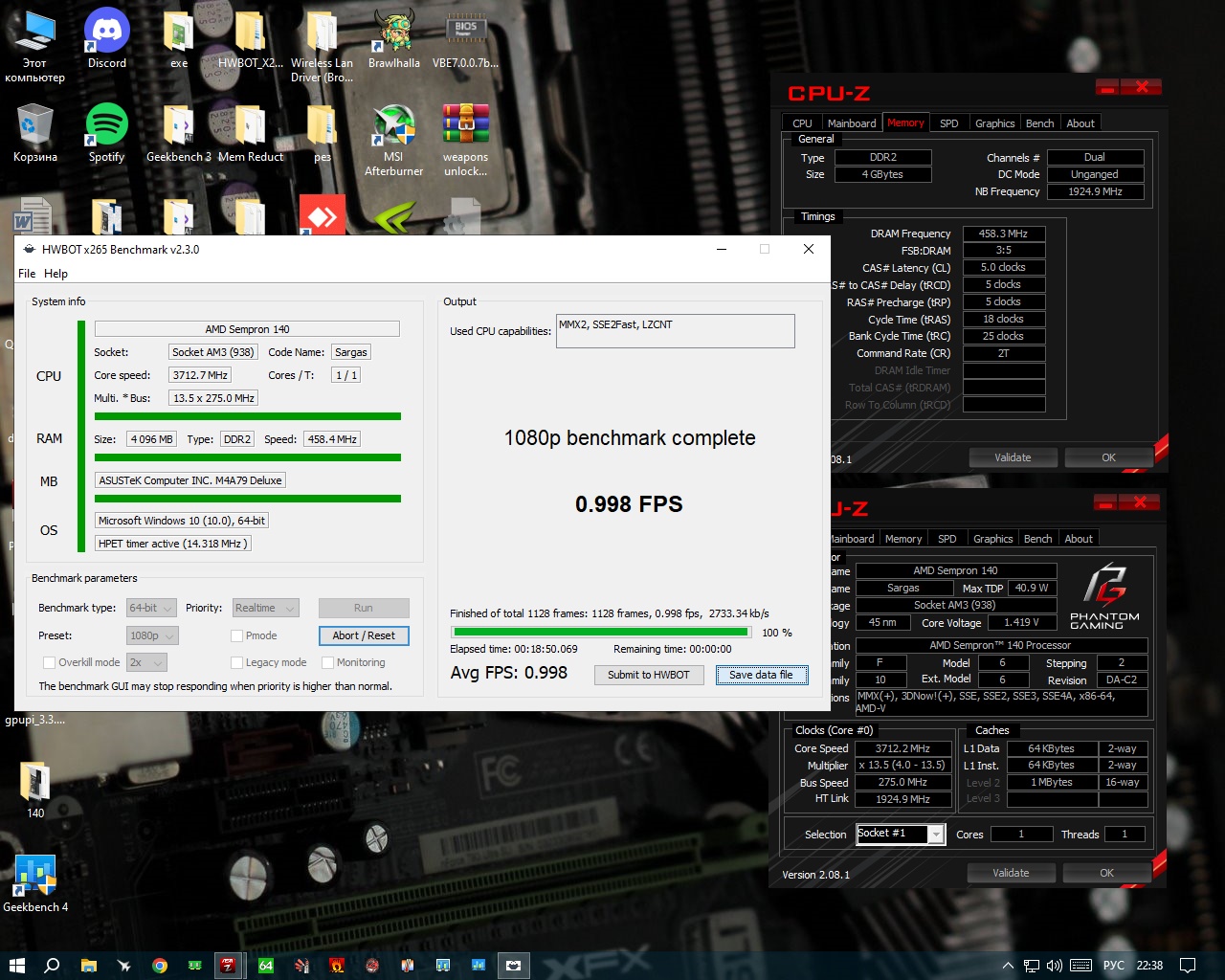Click the 22:38 taskbar clock
This screenshot has width=1225, height=980.
point(1149,965)
